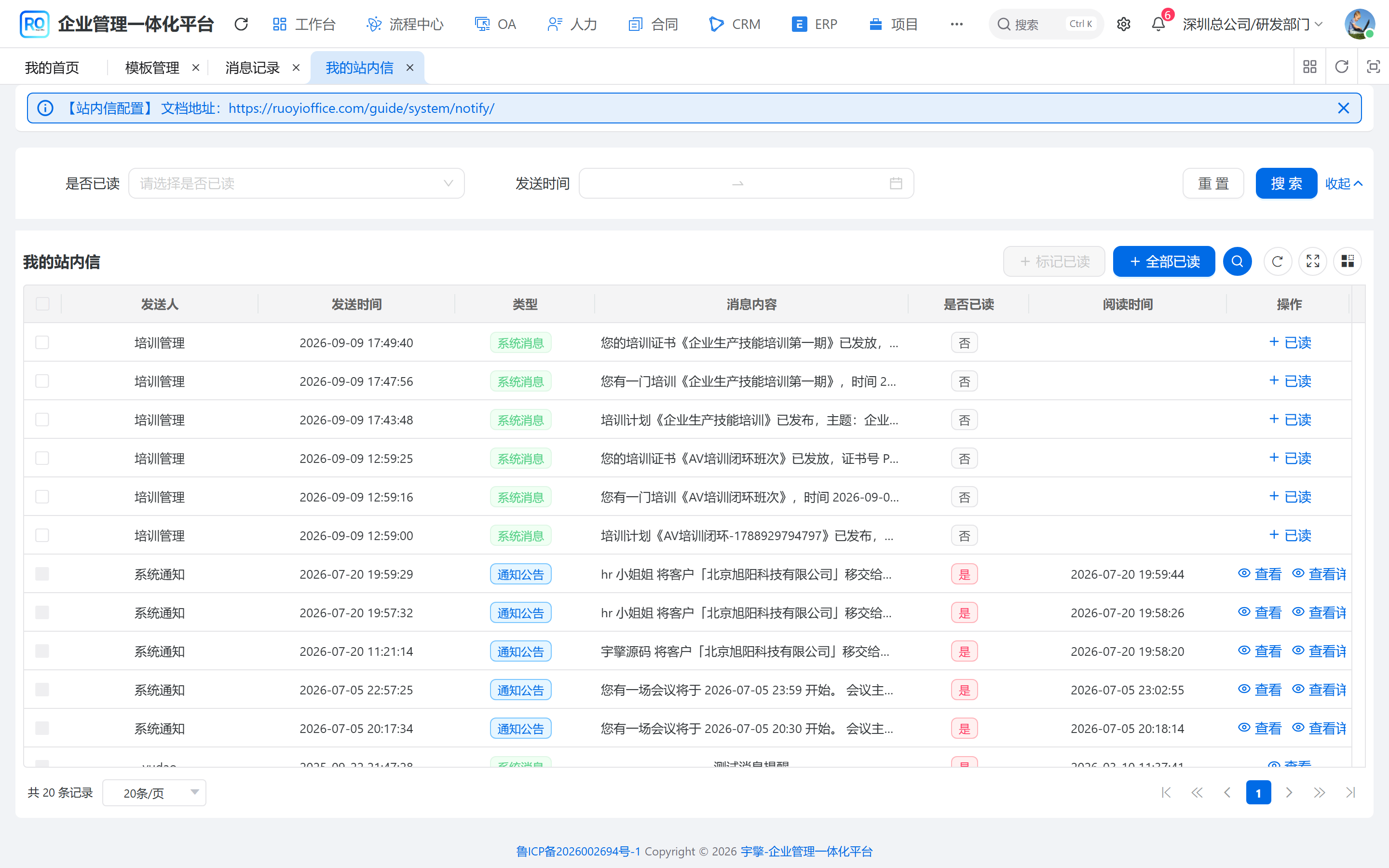Open the ERP menu
Screen dimensions: 1389x868
coord(815,24)
